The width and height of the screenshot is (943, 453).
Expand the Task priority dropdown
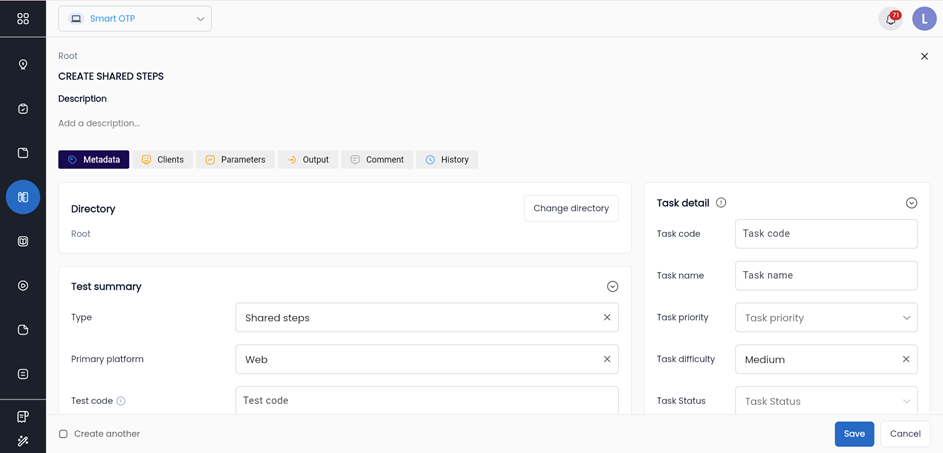coord(826,318)
